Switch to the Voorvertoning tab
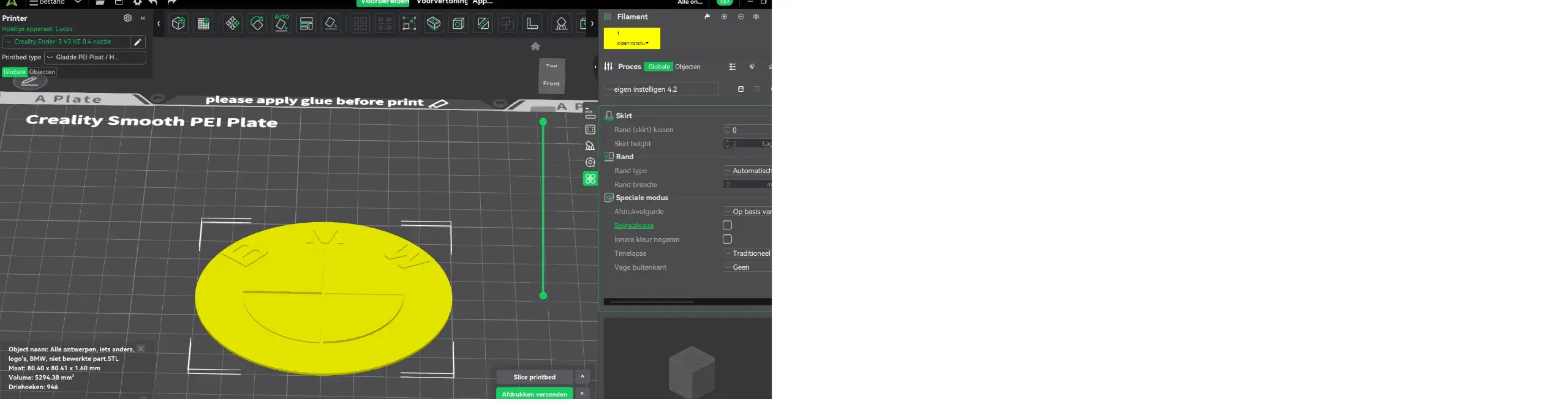The height and width of the screenshot is (410, 1568). tap(442, 2)
